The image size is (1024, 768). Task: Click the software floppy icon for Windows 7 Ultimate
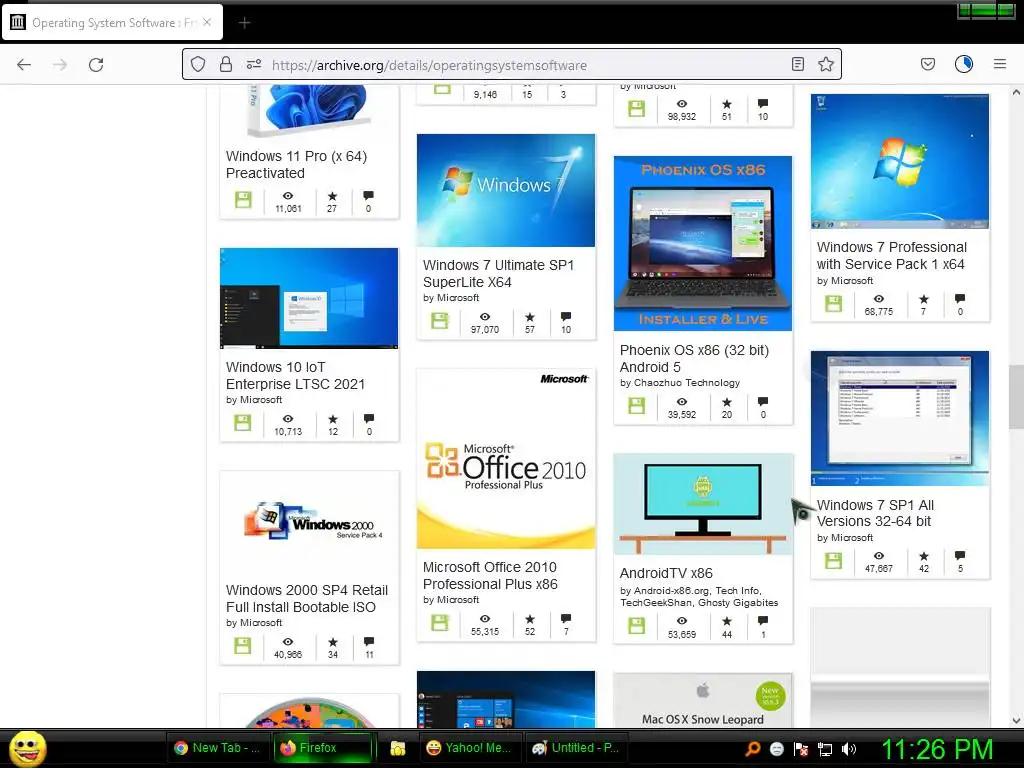440,321
